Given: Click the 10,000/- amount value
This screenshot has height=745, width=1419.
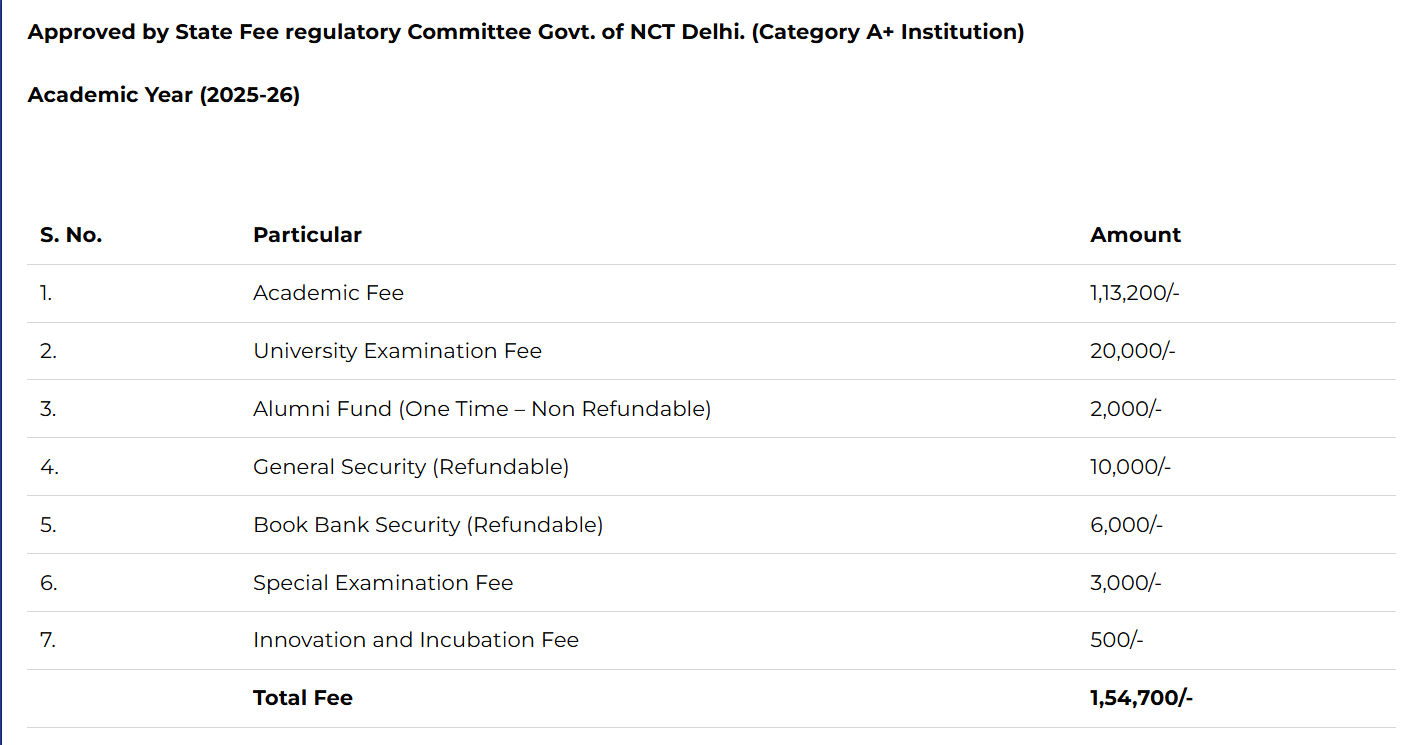Looking at the screenshot, I should pyautogui.click(x=1130, y=467).
